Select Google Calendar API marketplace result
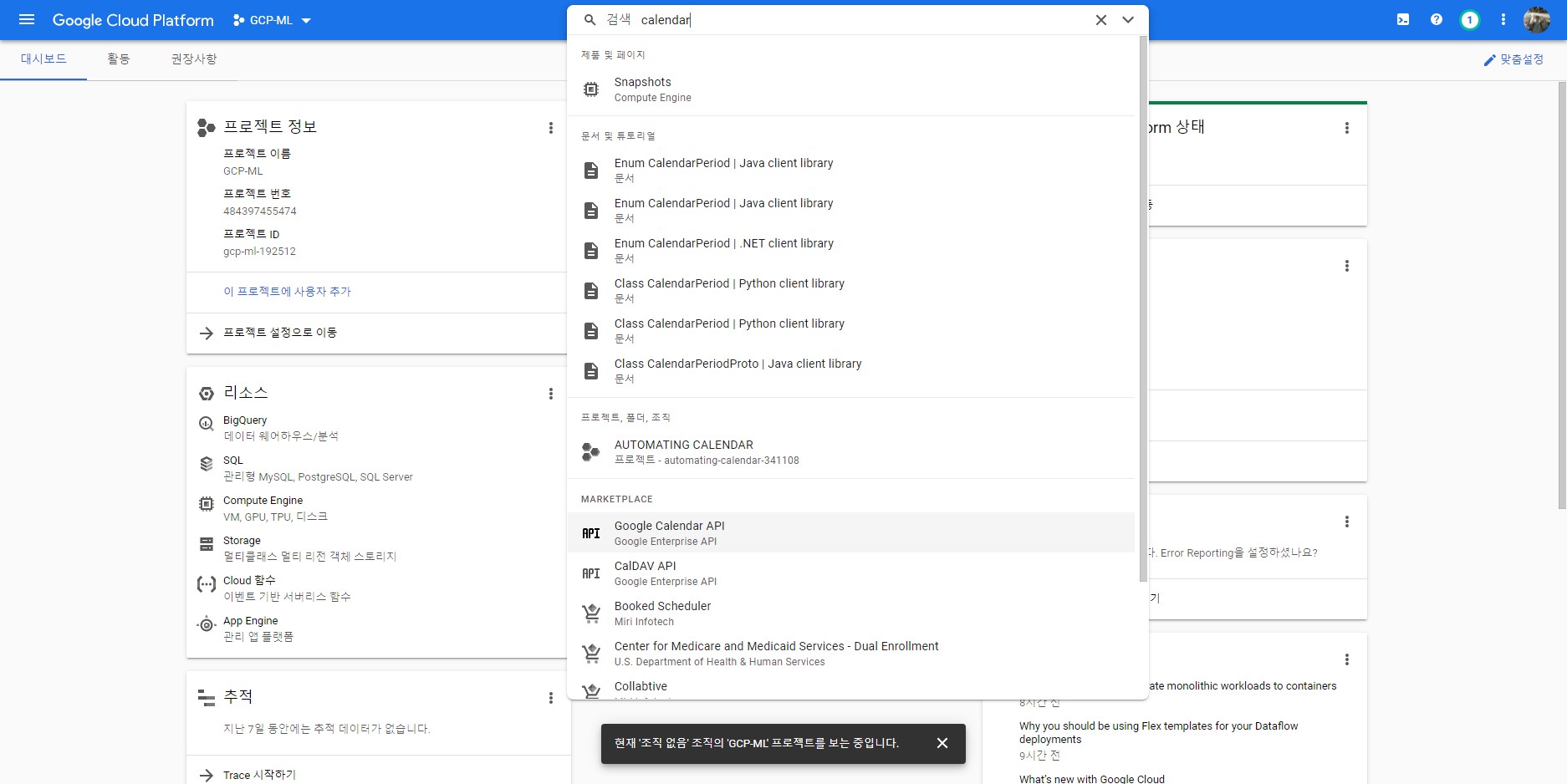Viewport: 1567px width, 784px height. (x=851, y=532)
